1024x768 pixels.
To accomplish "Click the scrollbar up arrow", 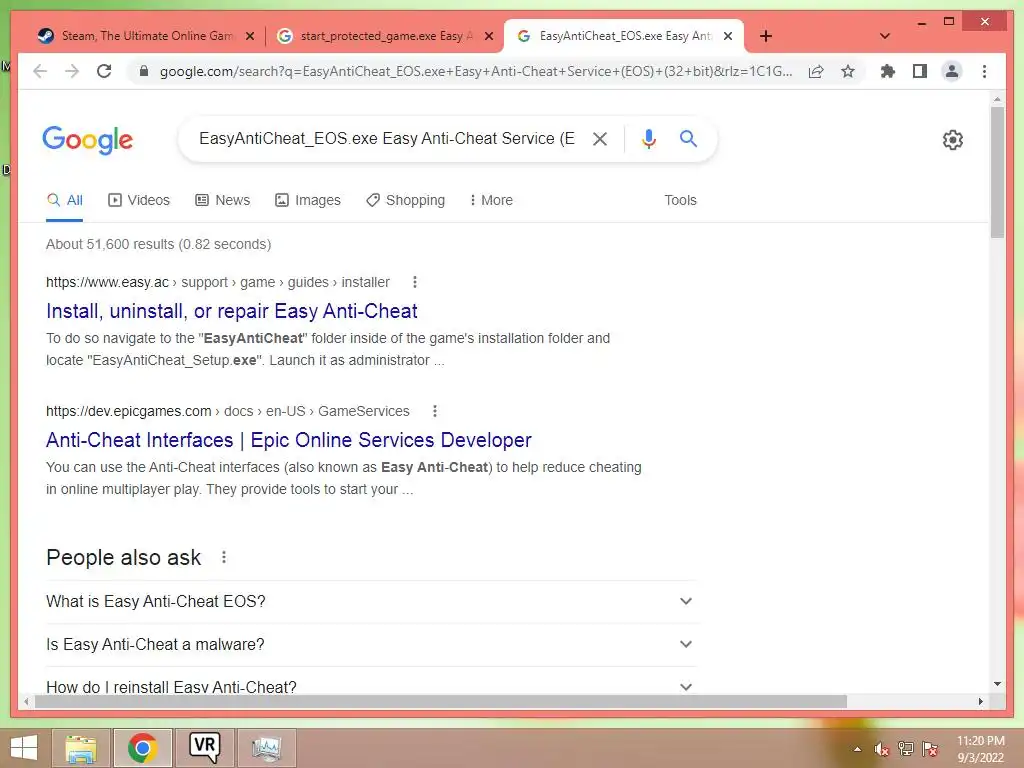I will tap(997, 99).
